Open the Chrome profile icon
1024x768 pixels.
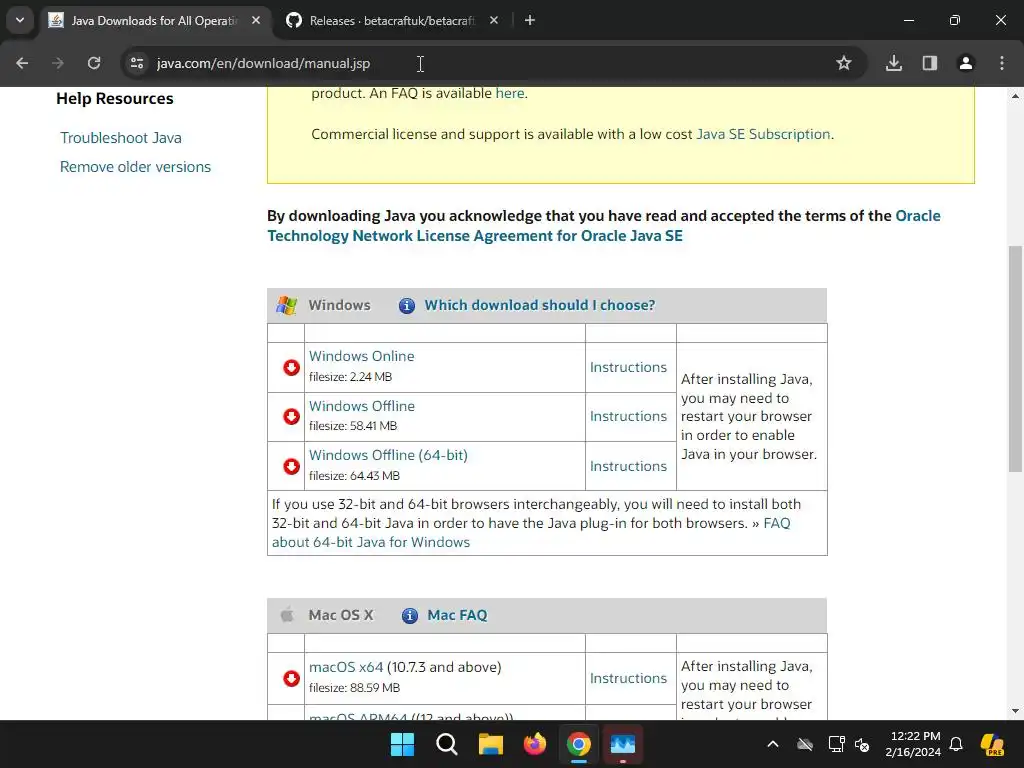(966, 63)
